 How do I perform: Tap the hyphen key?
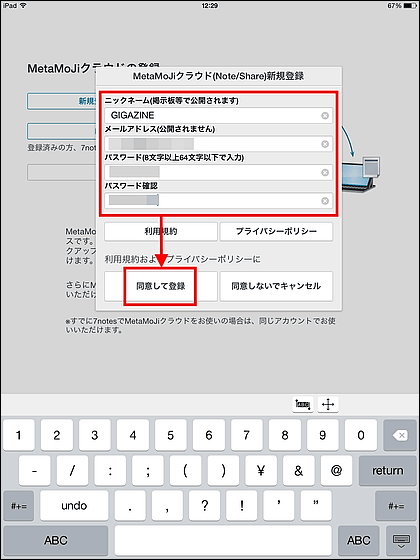(x=35, y=470)
